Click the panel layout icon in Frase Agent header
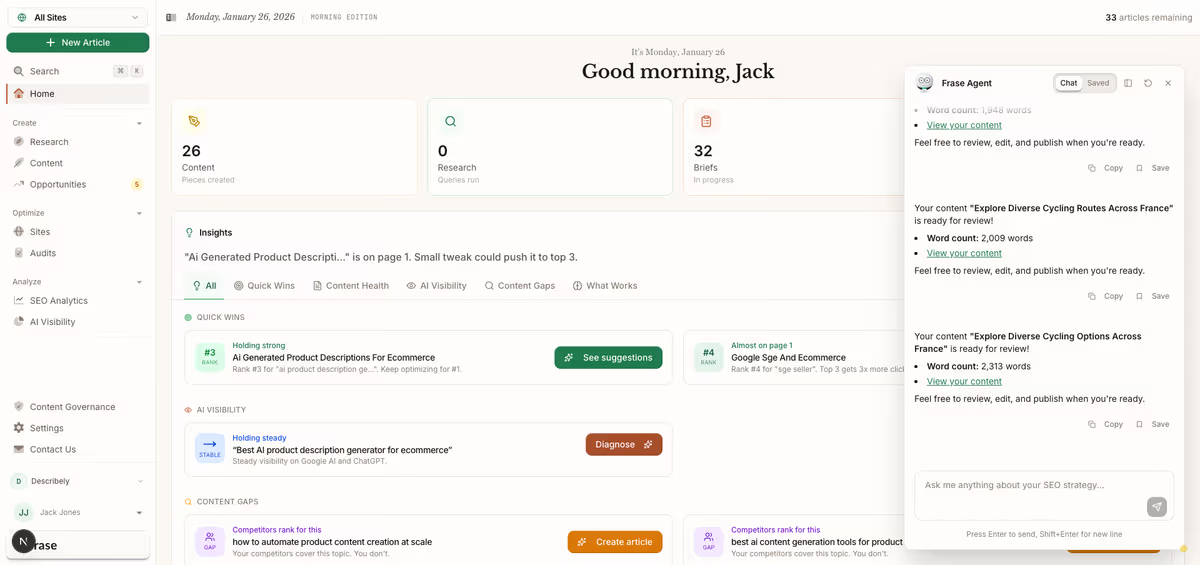The height and width of the screenshot is (565, 1200). [1128, 83]
